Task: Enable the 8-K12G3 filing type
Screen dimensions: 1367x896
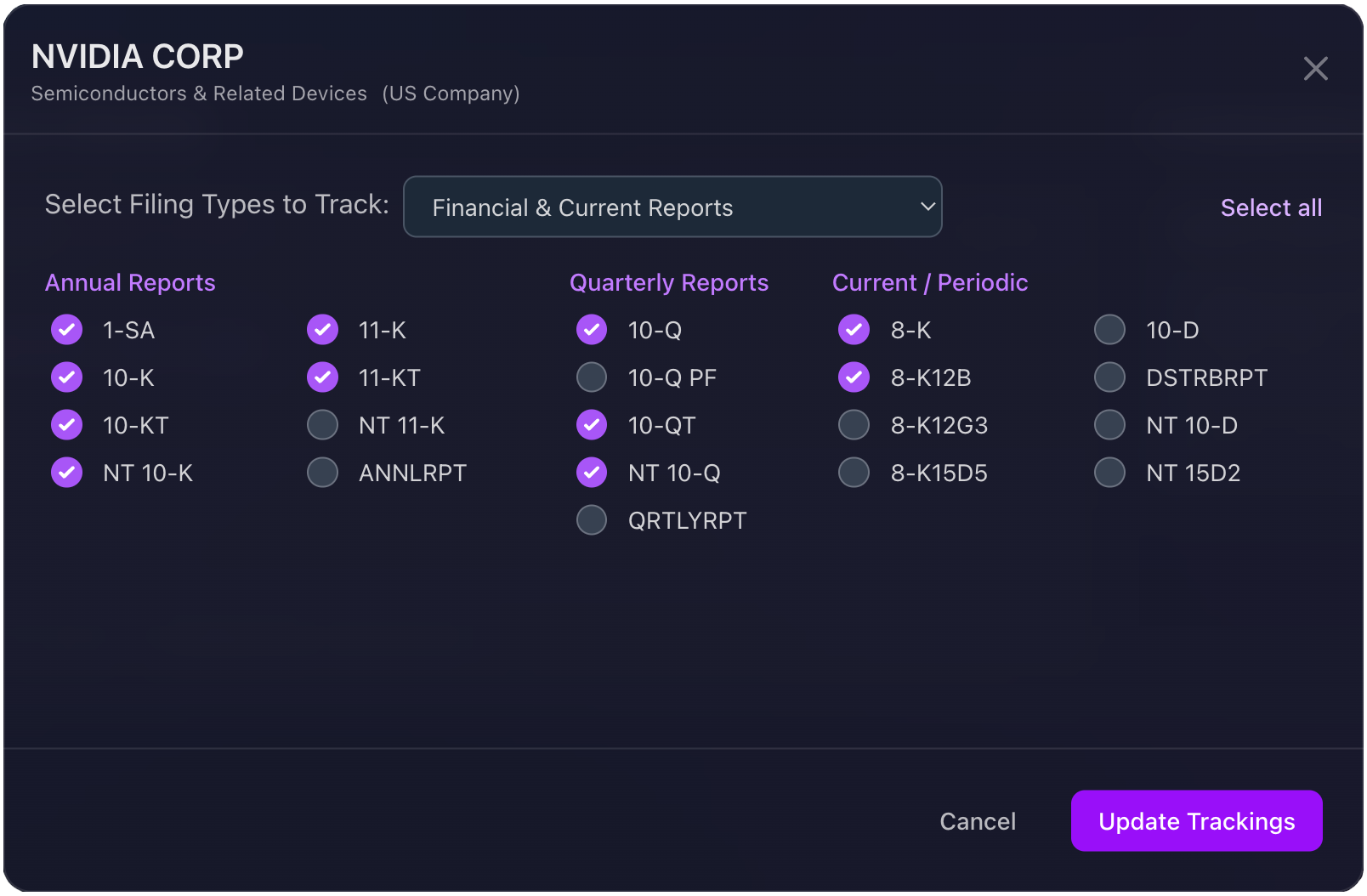Action: point(854,425)
